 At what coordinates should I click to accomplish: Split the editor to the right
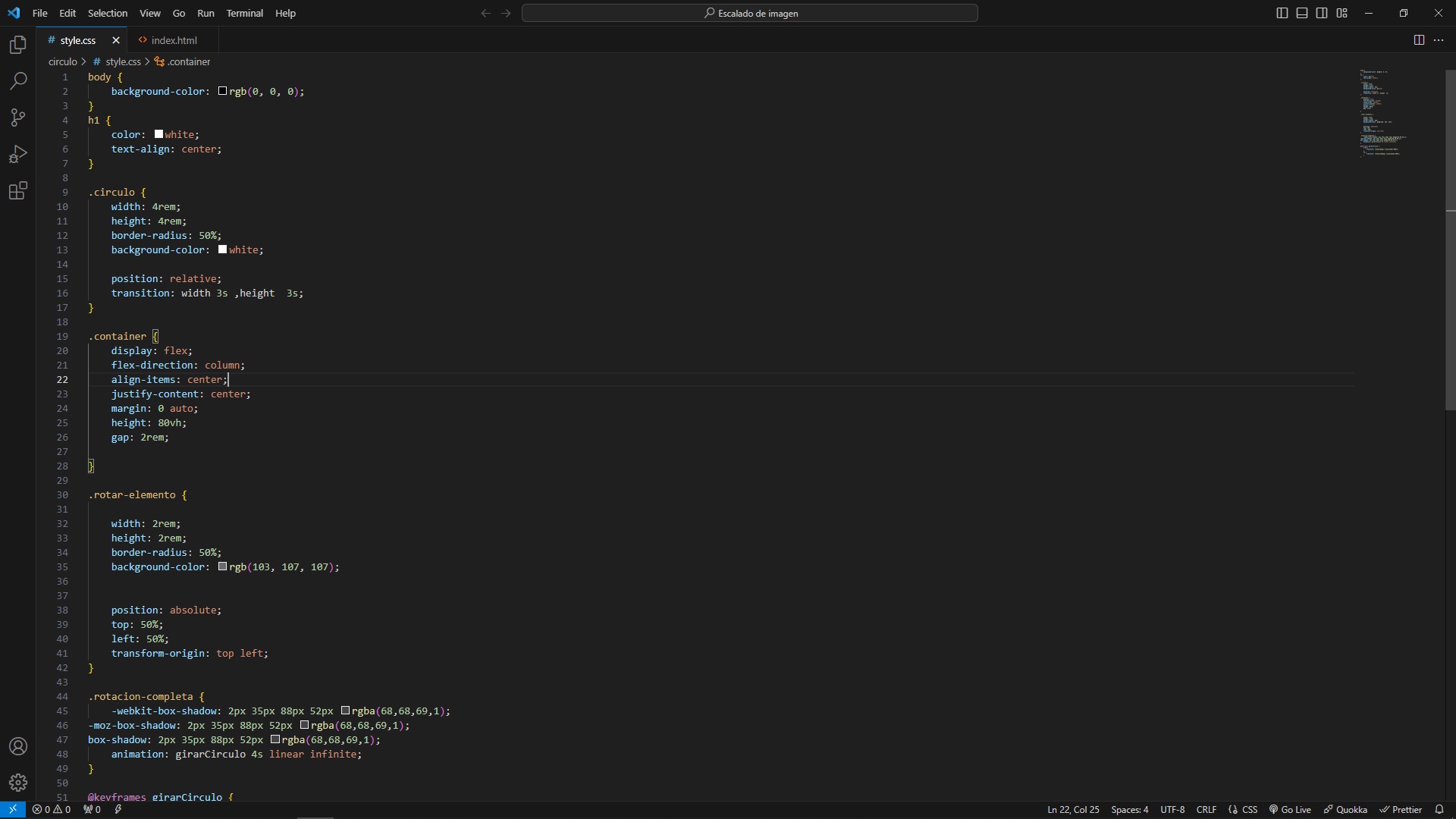[1419, 40]
